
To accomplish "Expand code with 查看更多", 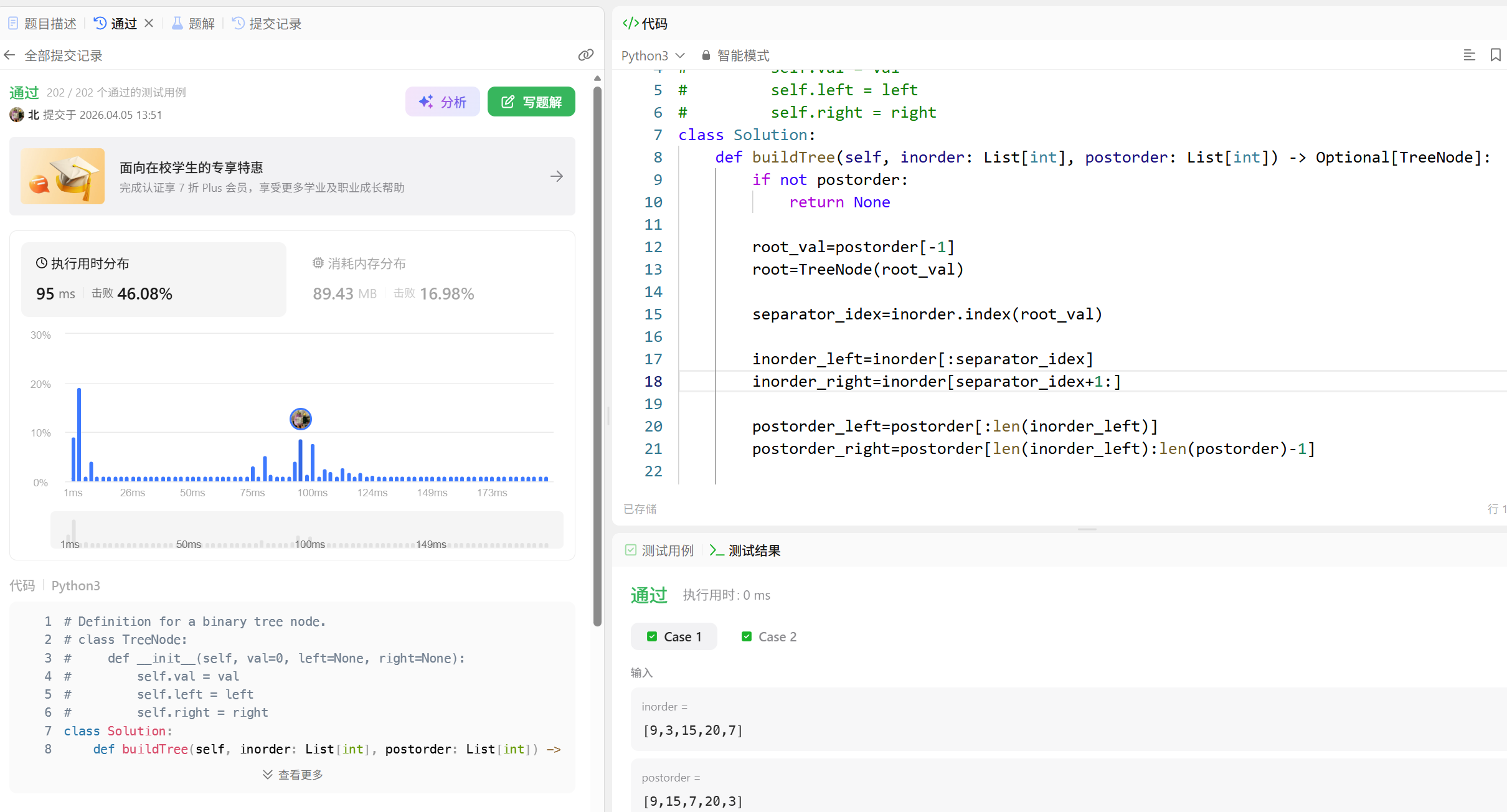I will [x=293, y=775].
